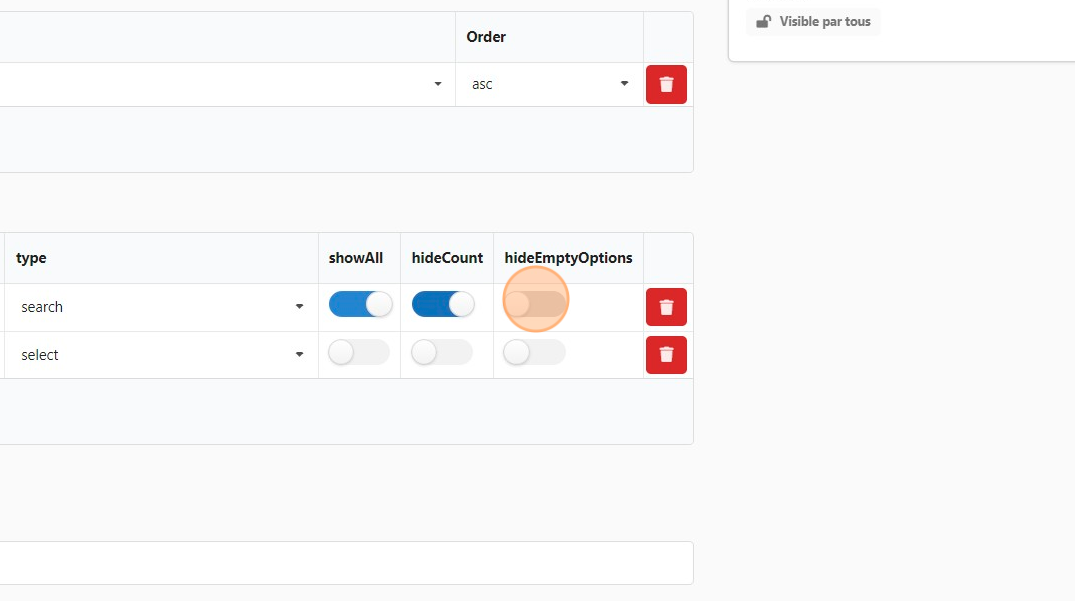The image size is (1075, 601).
Task: Delete the asc sort order row
Action: click(x=666, y=85)
